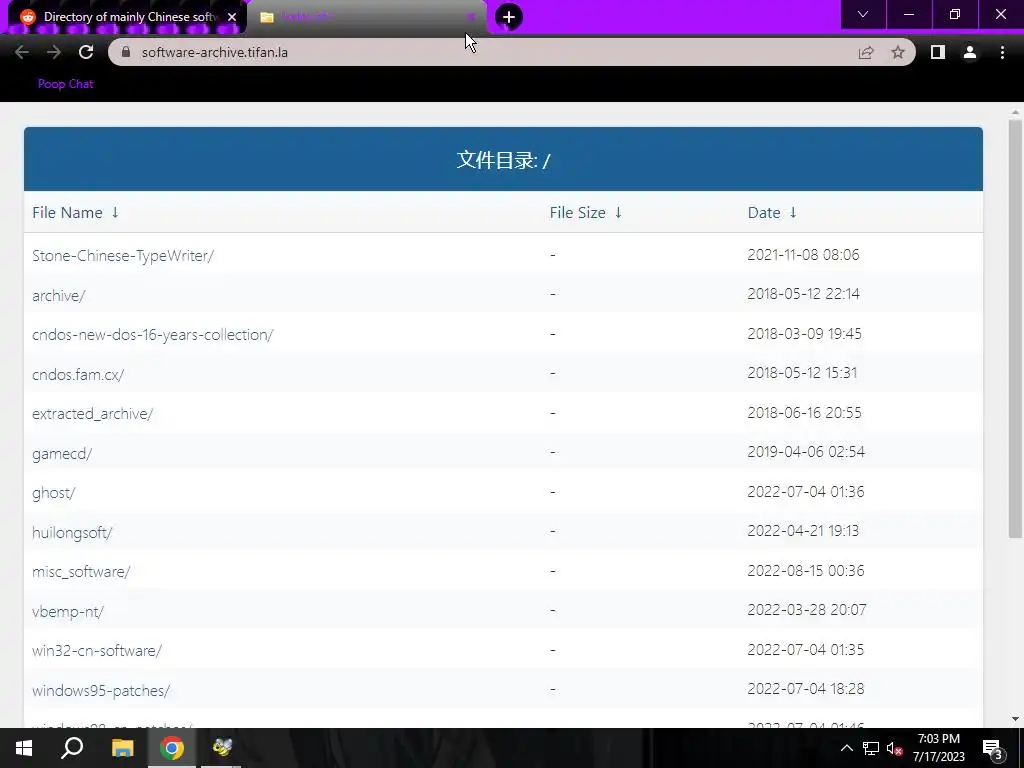Open a new tab with the plus button
The height and width of the screenshot is (768, 1024).
509,17
